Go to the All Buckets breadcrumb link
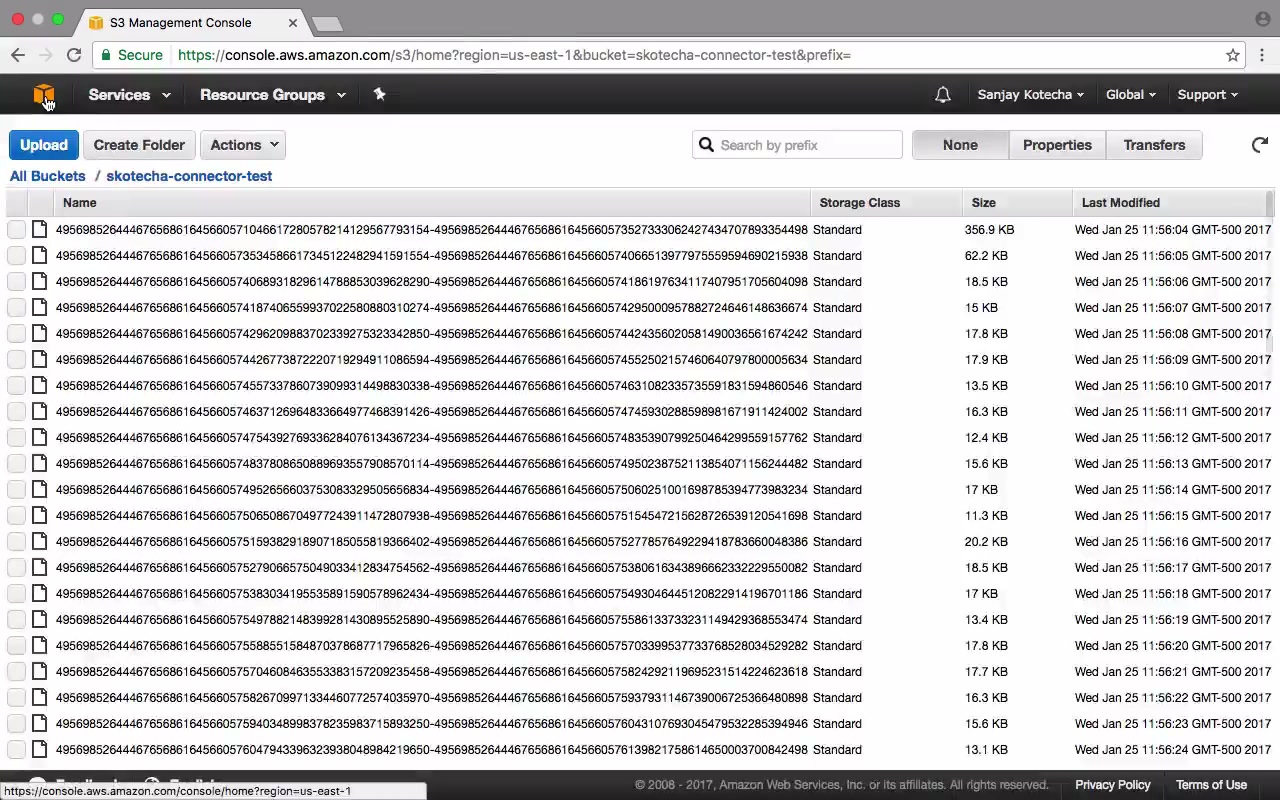 (x=48, y=176)
